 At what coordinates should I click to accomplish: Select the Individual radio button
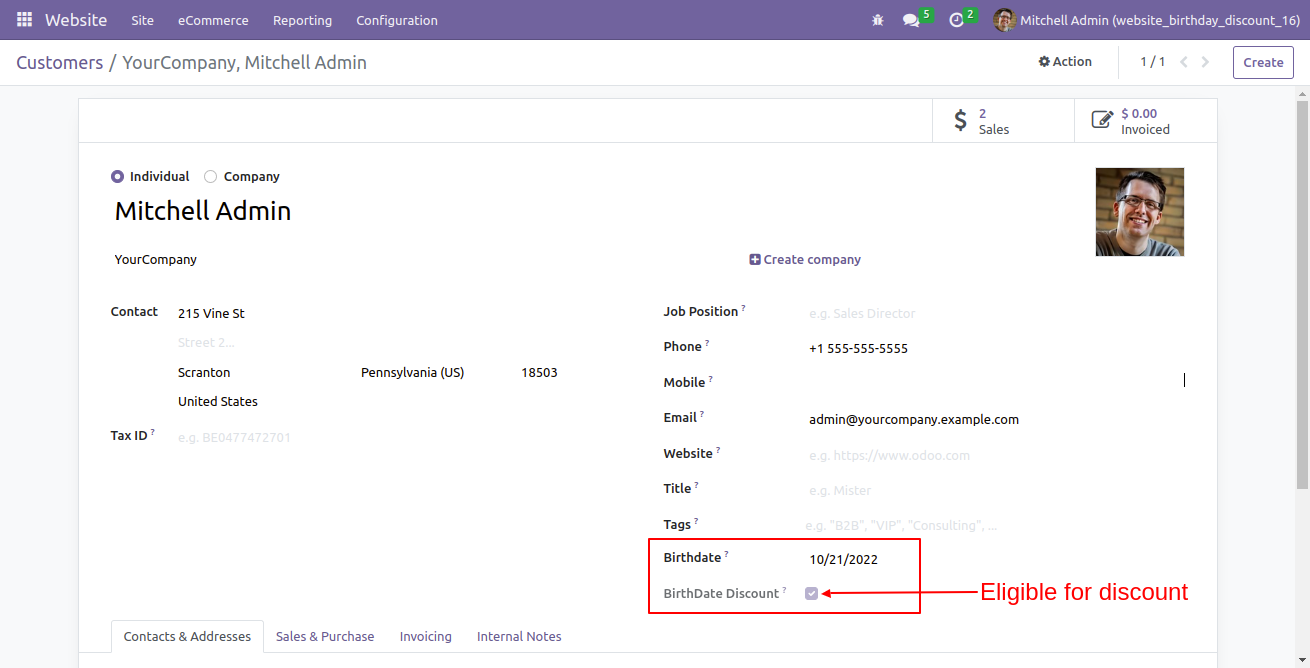pyautogui.click(x=118, y=177)
